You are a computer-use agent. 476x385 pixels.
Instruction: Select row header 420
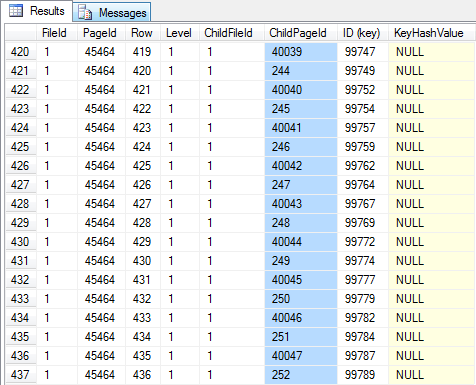click(21, 52)
